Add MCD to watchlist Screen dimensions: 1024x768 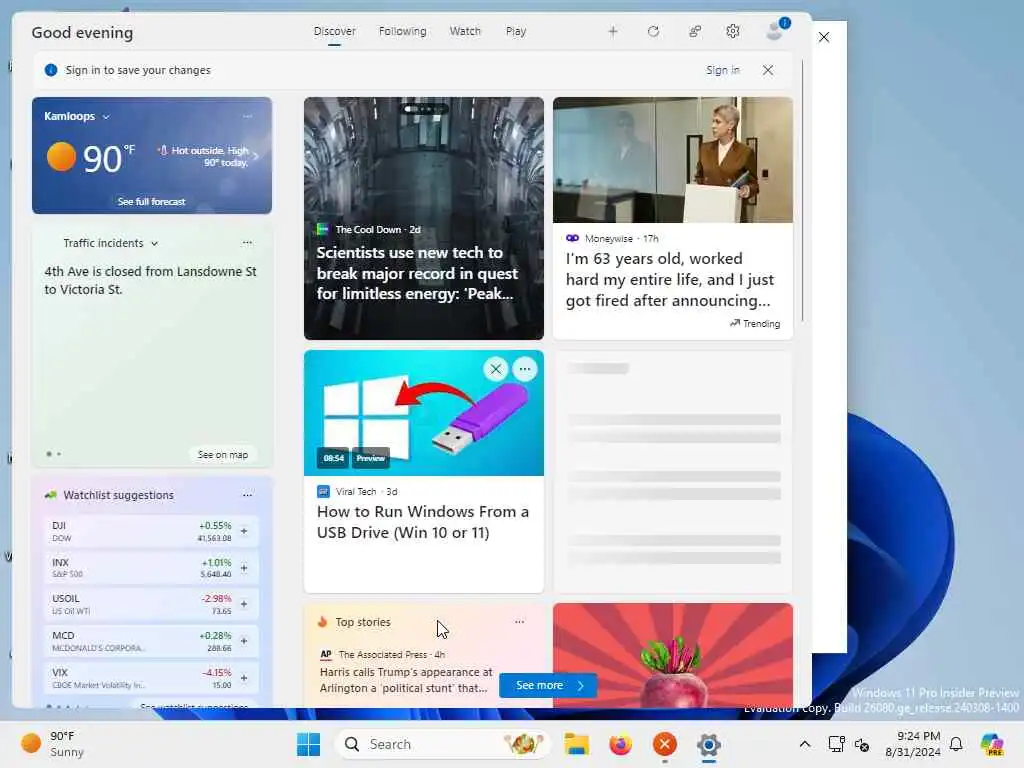point(244,641)
